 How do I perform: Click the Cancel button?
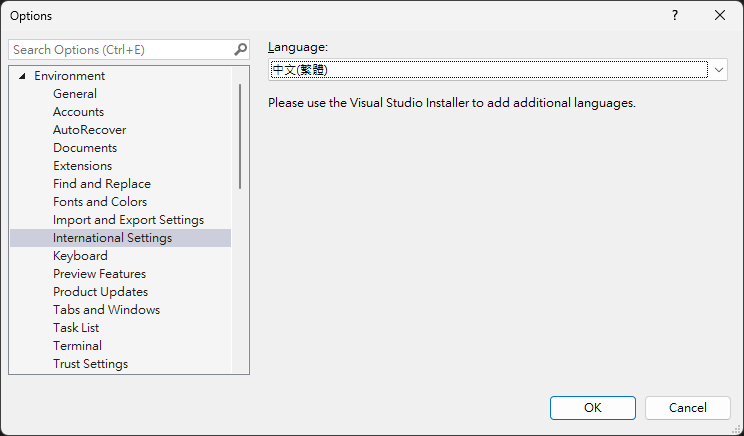pyautogui.click(x=688, y=408)
